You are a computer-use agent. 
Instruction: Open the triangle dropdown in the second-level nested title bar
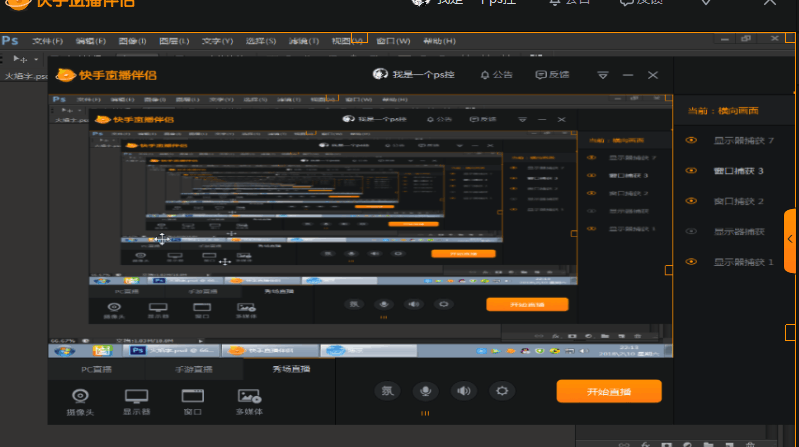point(522,120)
